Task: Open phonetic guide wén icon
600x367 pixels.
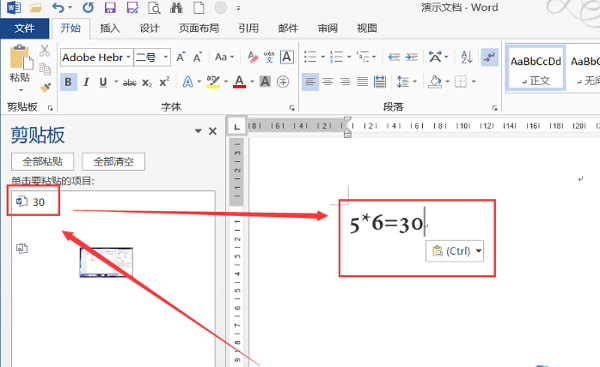Action: coord(269,57)
